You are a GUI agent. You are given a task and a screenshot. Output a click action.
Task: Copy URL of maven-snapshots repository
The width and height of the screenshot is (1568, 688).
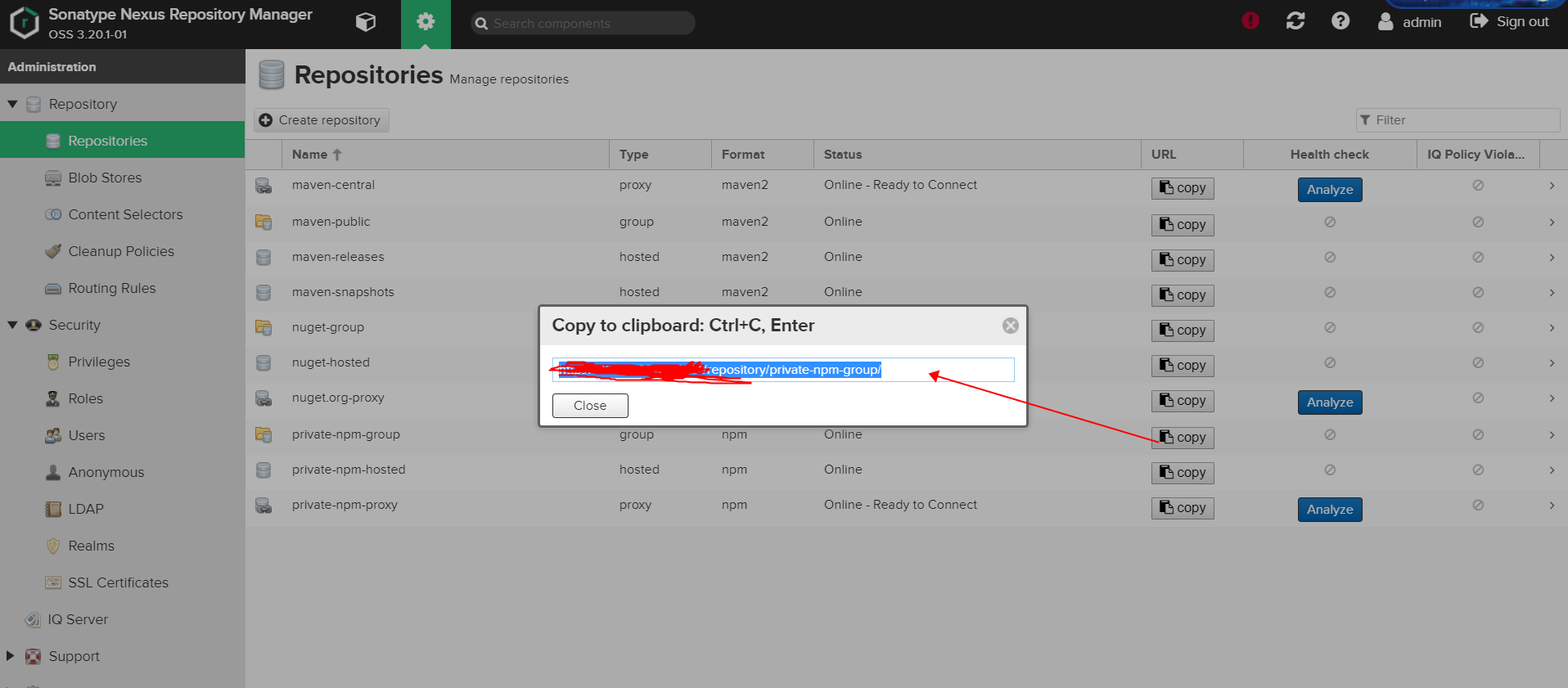[x=1183, y=295]
